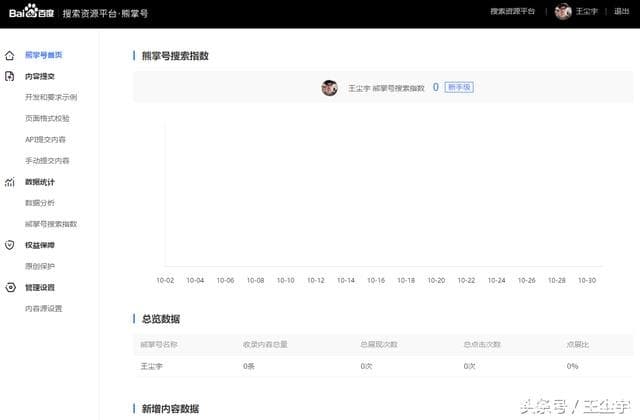Open API提交内容 sidebar item
640x420 pixels.
[45, 140]
